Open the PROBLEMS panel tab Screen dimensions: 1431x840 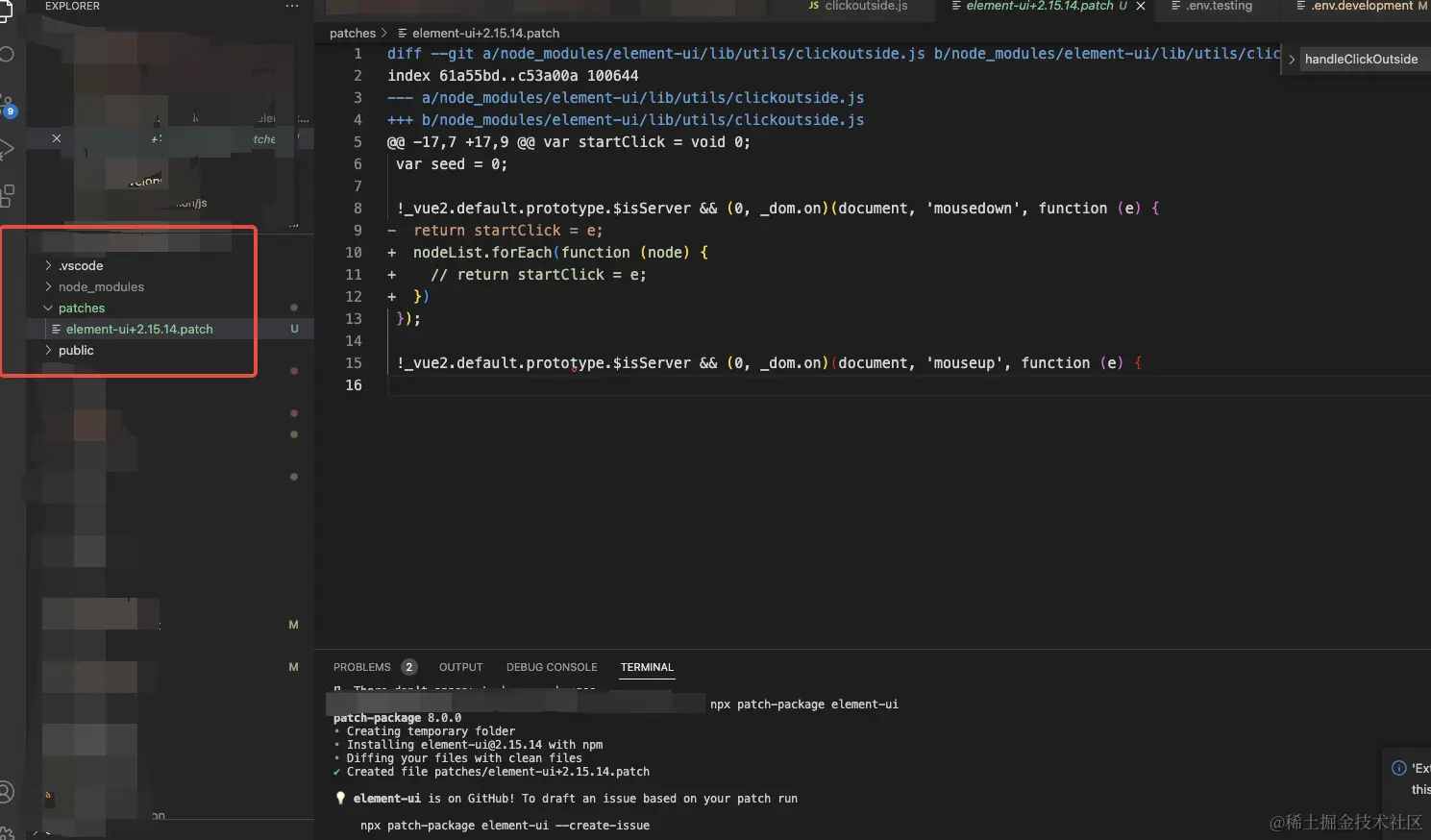point(362,667)
